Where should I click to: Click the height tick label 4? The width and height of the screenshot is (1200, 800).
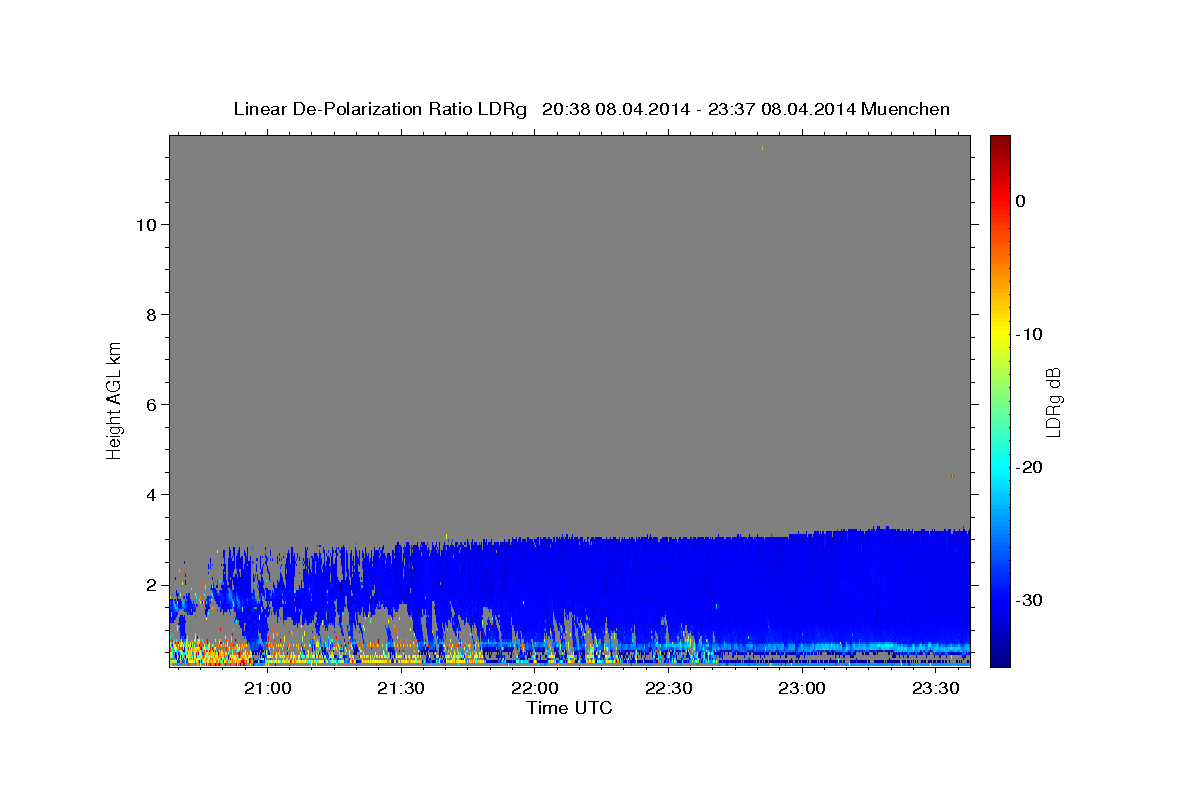(150, 495)
